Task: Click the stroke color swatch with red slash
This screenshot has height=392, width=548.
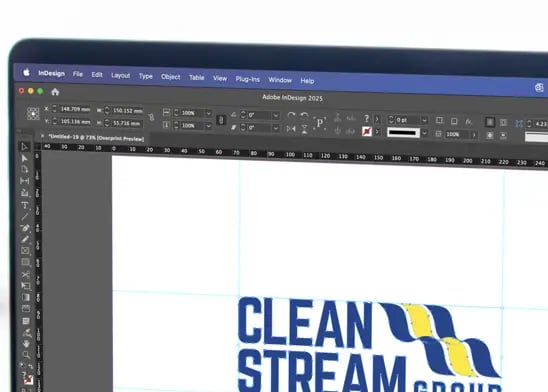Action: [367, 131]
